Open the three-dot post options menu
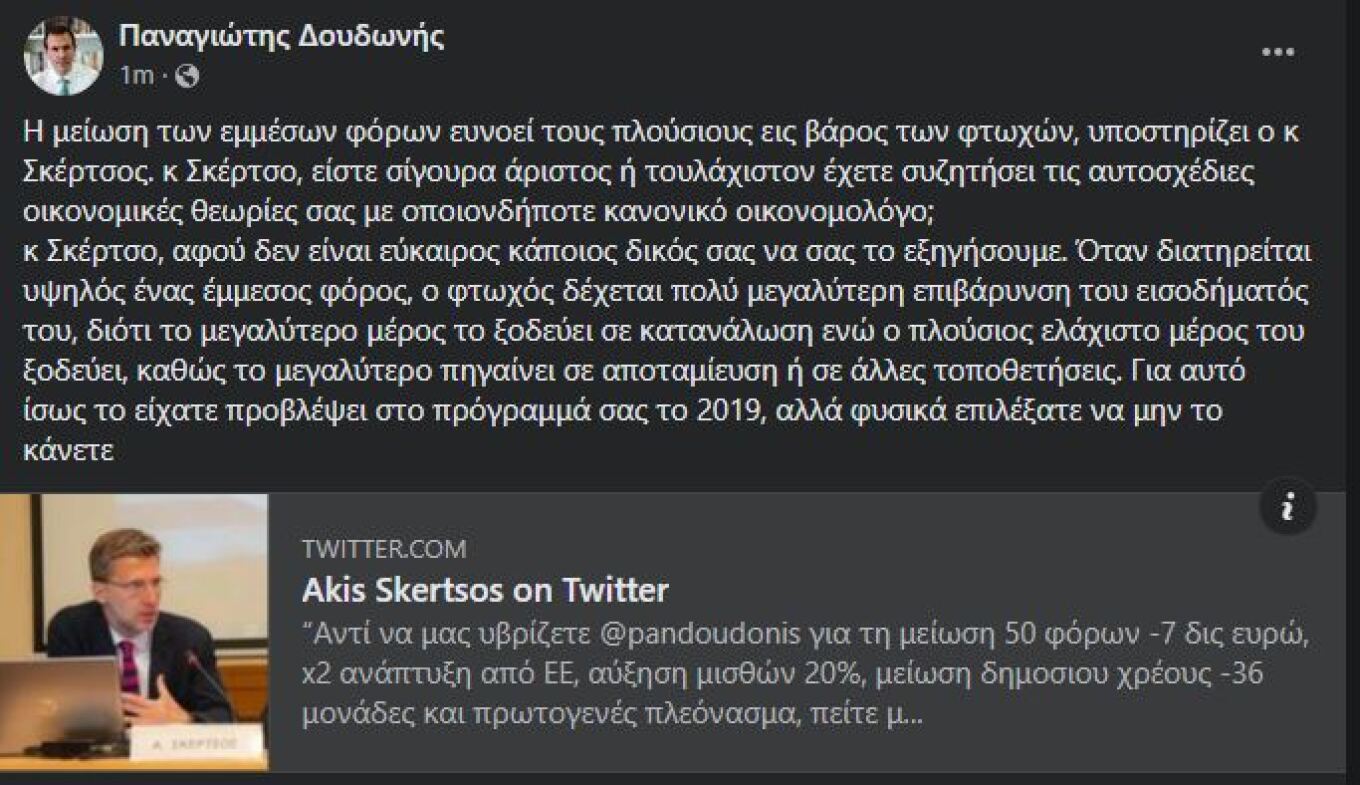The width and height of the screenshot is (1360, 785). tap(1278, 53)
